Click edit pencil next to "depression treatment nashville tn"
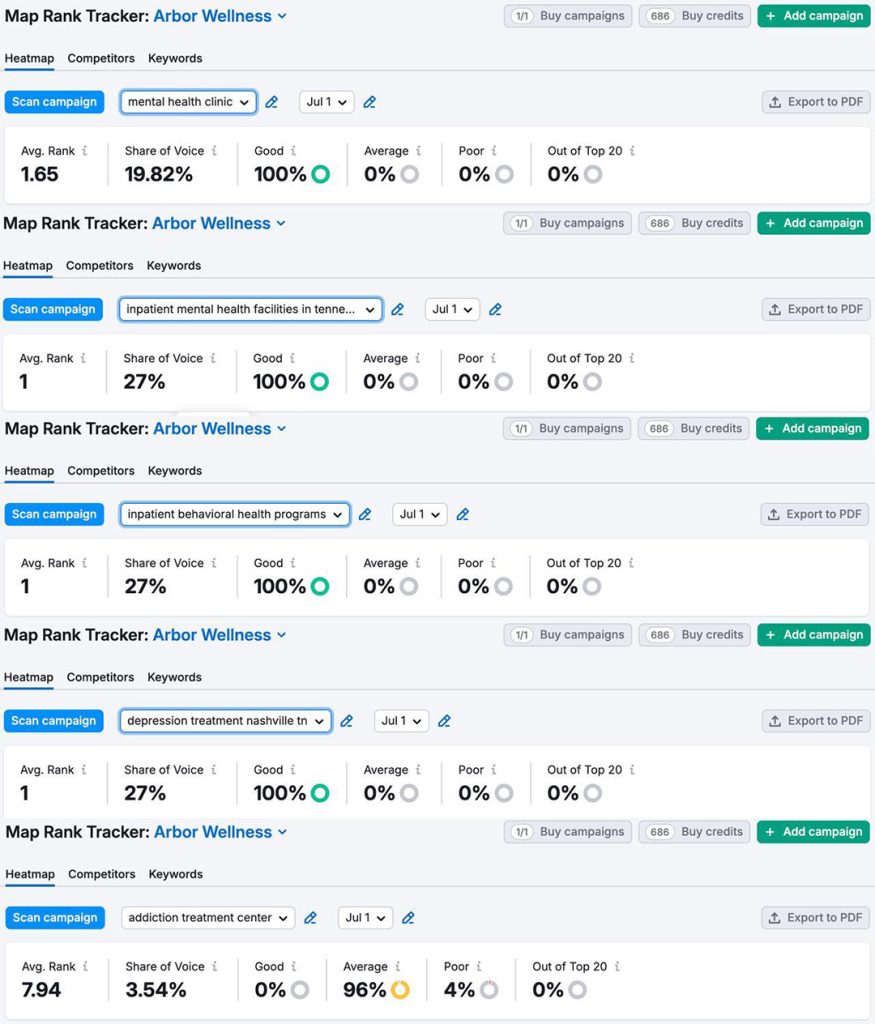The width and height of the screenshot is (875, 1024). click(x=347, y=721)
